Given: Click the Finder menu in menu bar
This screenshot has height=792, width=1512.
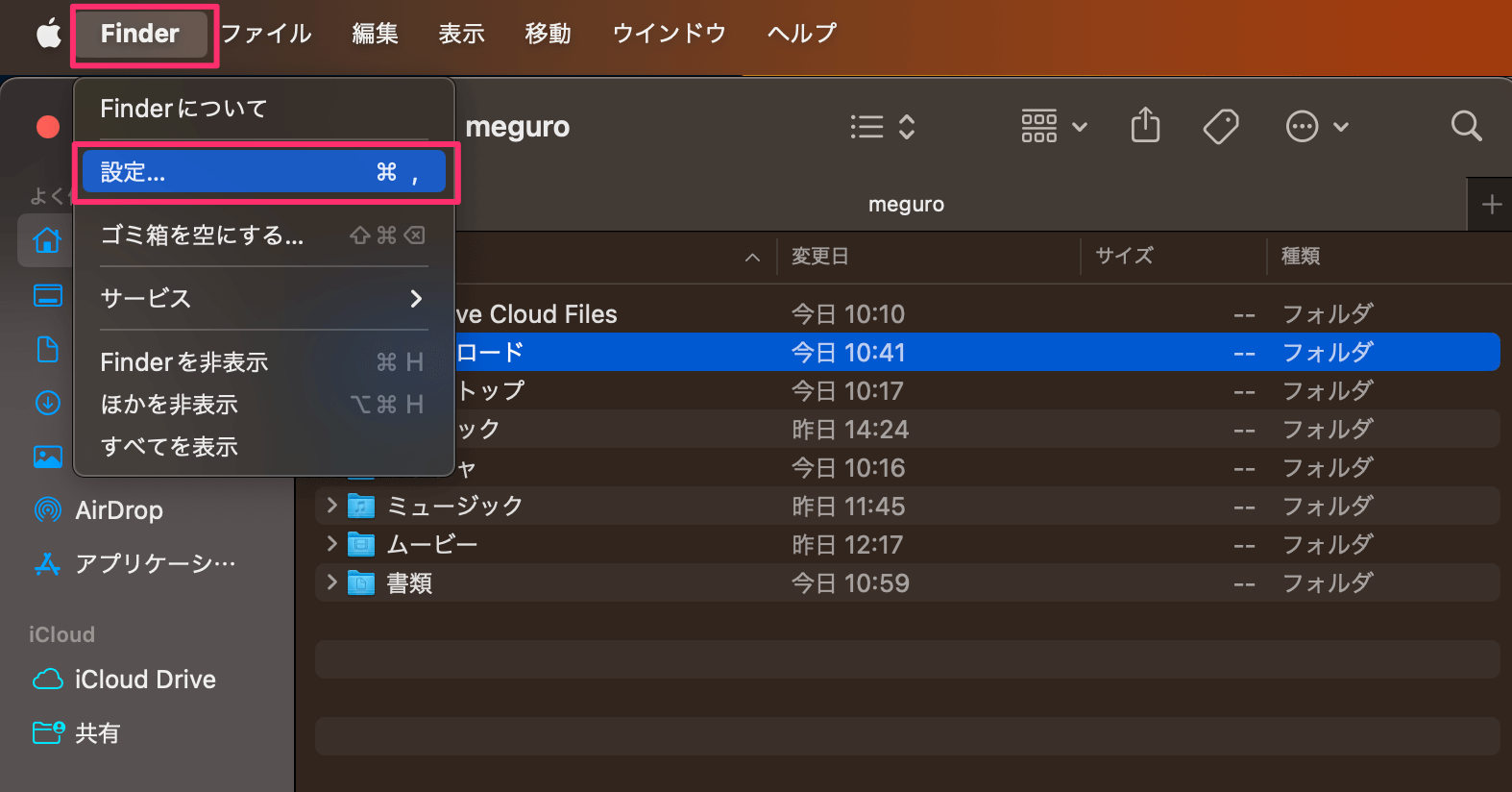Looking at the screenshot, I should tap(140, 34).
